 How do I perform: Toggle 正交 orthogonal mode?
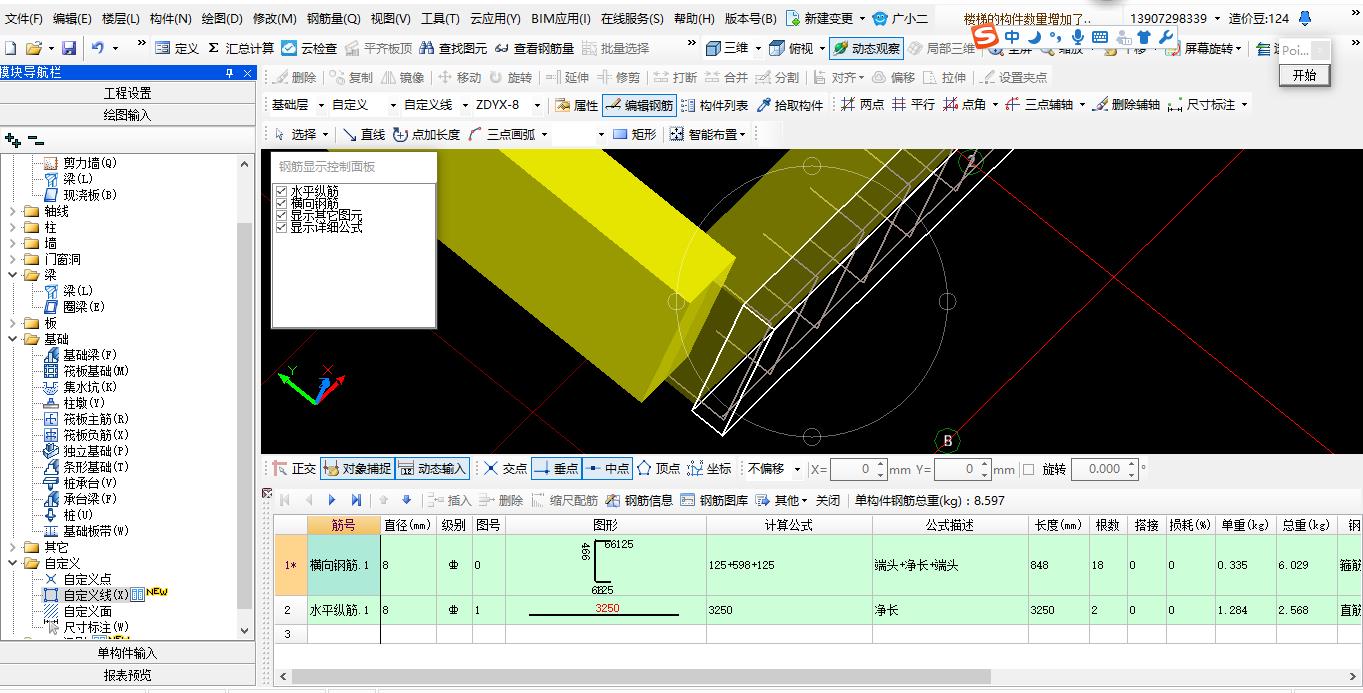click(295, 468)
